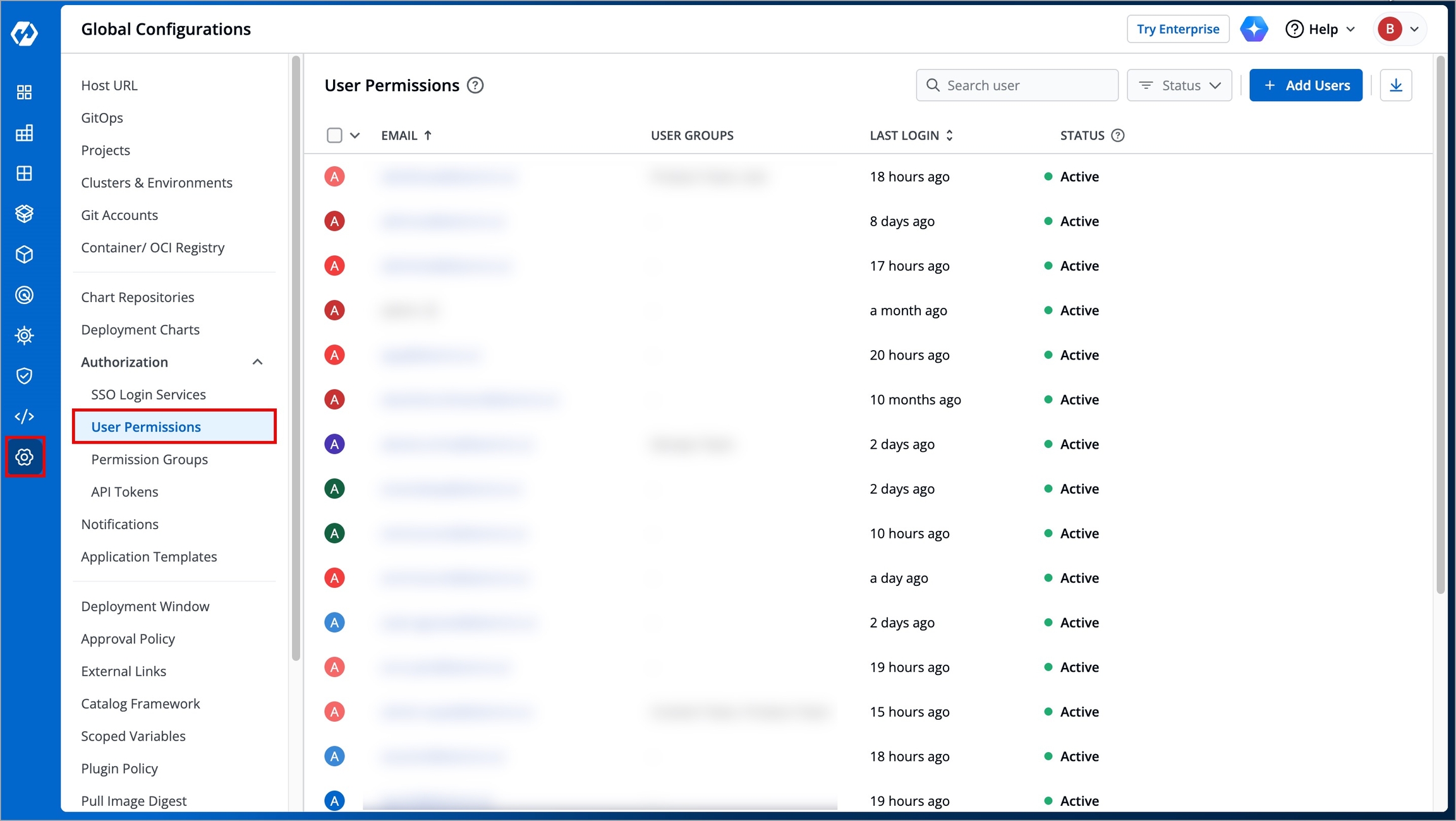Image resolution: width=1456 pixels, height=821 pixels.
Task: Click the Devtron logo icon
Action: [x=24, y=32]
